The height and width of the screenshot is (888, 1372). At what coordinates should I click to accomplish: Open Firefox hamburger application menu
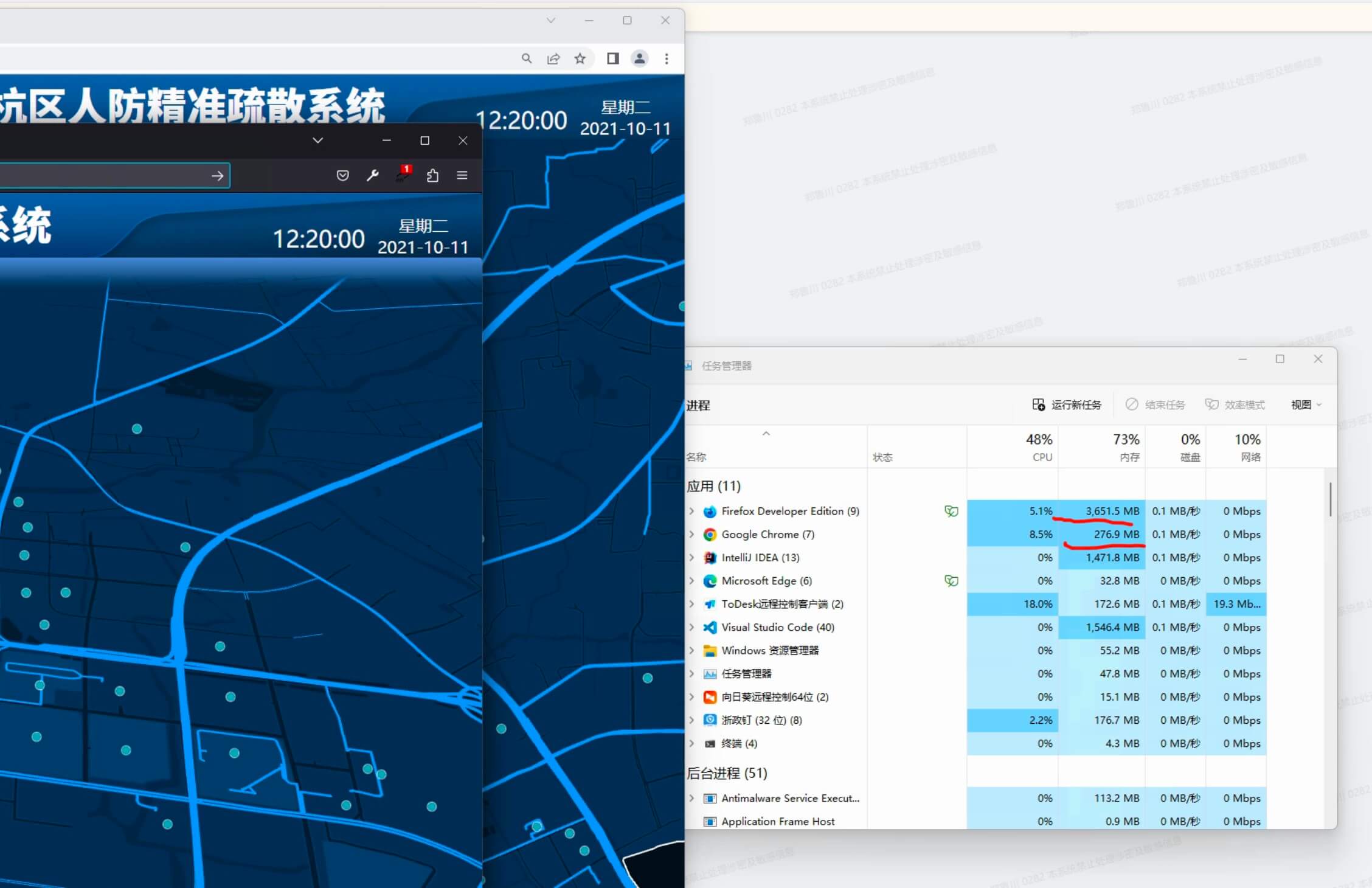462,175
